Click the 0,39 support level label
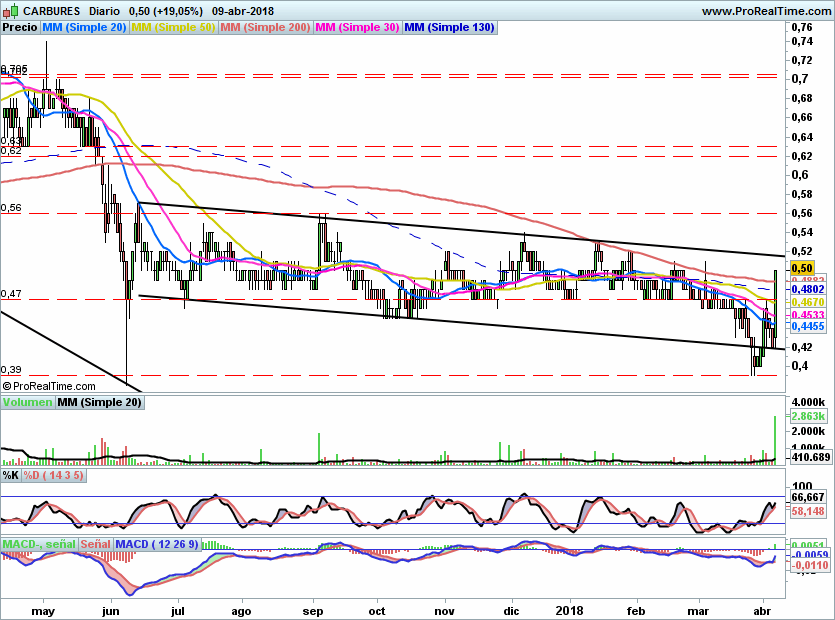835x620 pixels. (x=11, y=370)
